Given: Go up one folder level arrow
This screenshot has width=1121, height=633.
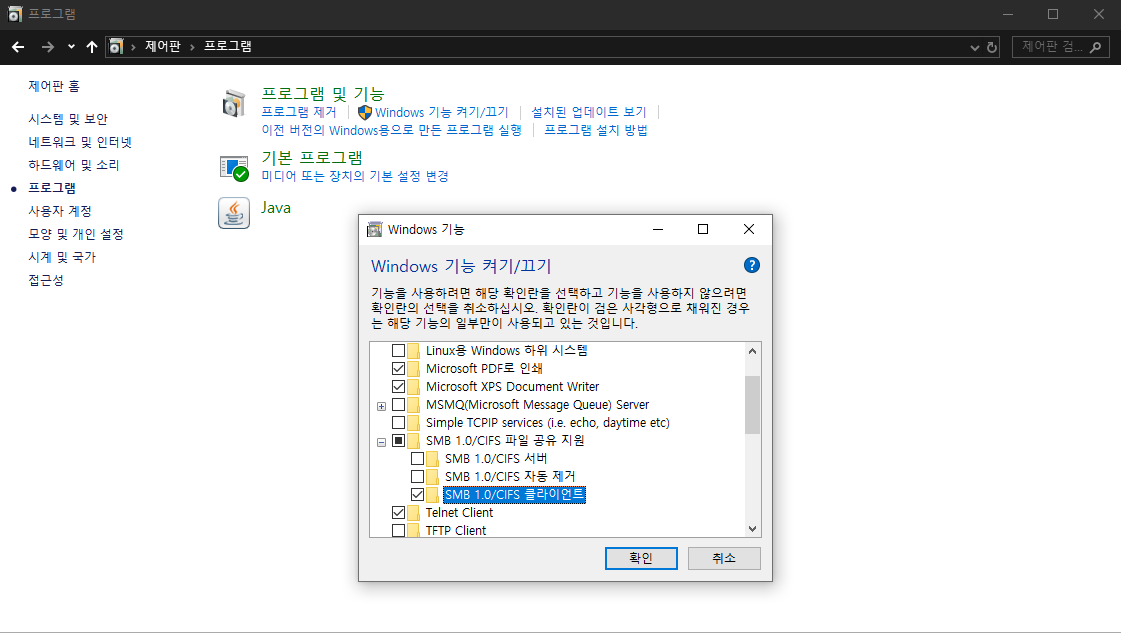Looking at the screenshot, I should [x=92, y=46].
